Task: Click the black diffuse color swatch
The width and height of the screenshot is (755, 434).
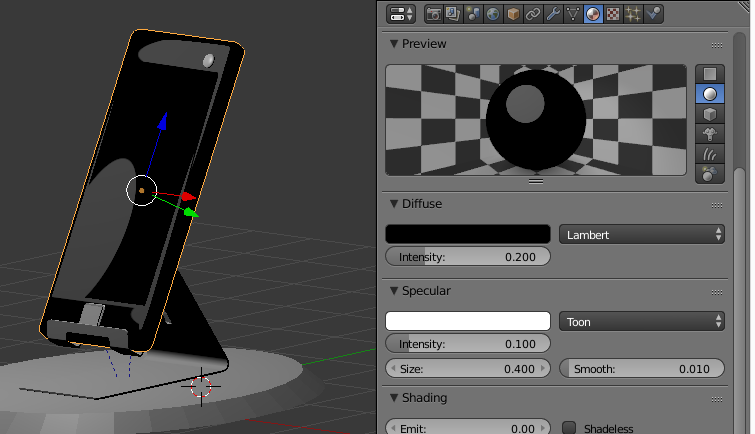Action: (x=468, y=234)
